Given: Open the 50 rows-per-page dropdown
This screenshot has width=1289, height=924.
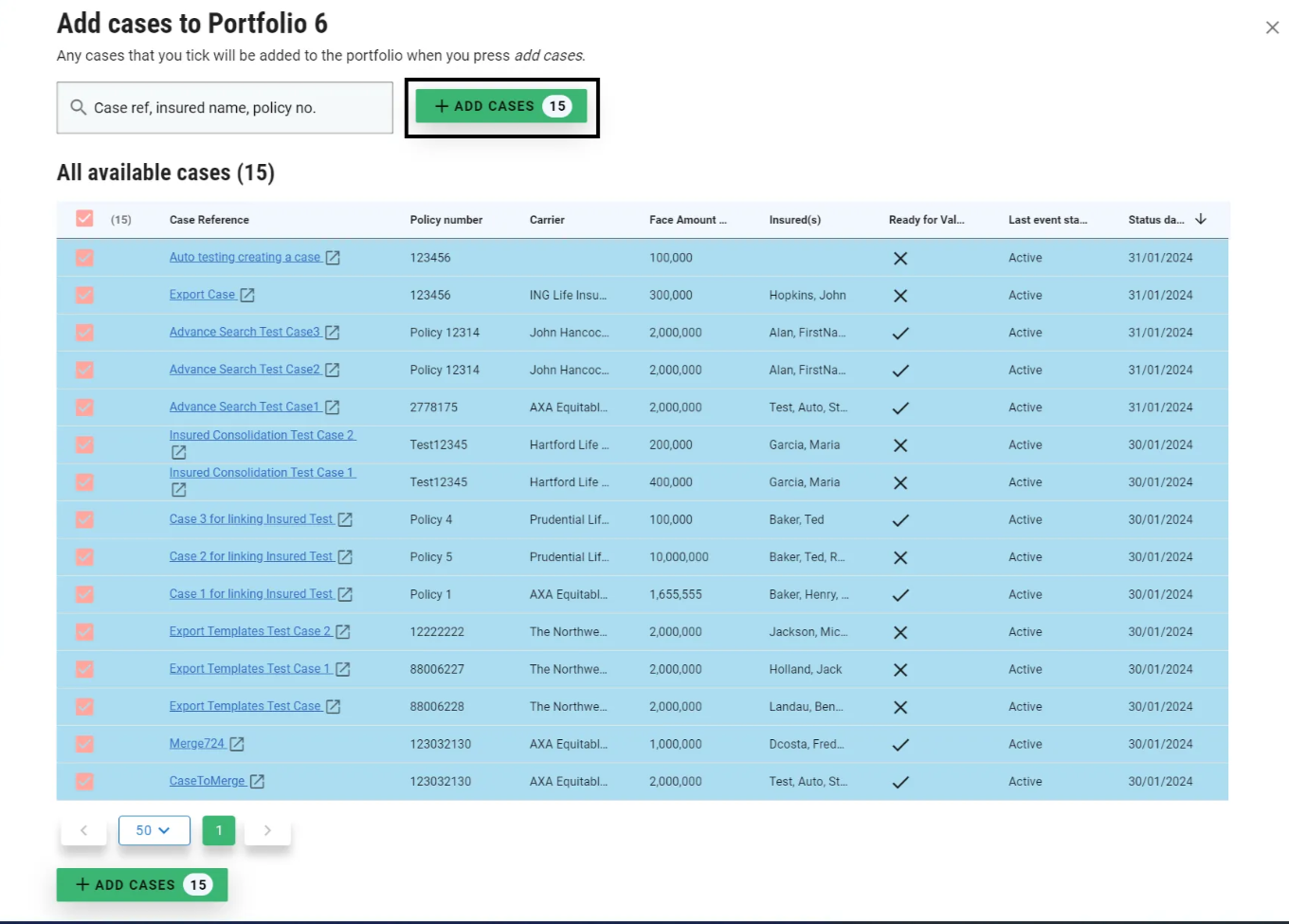Looking at the screenshot, I should click(154, 831).
